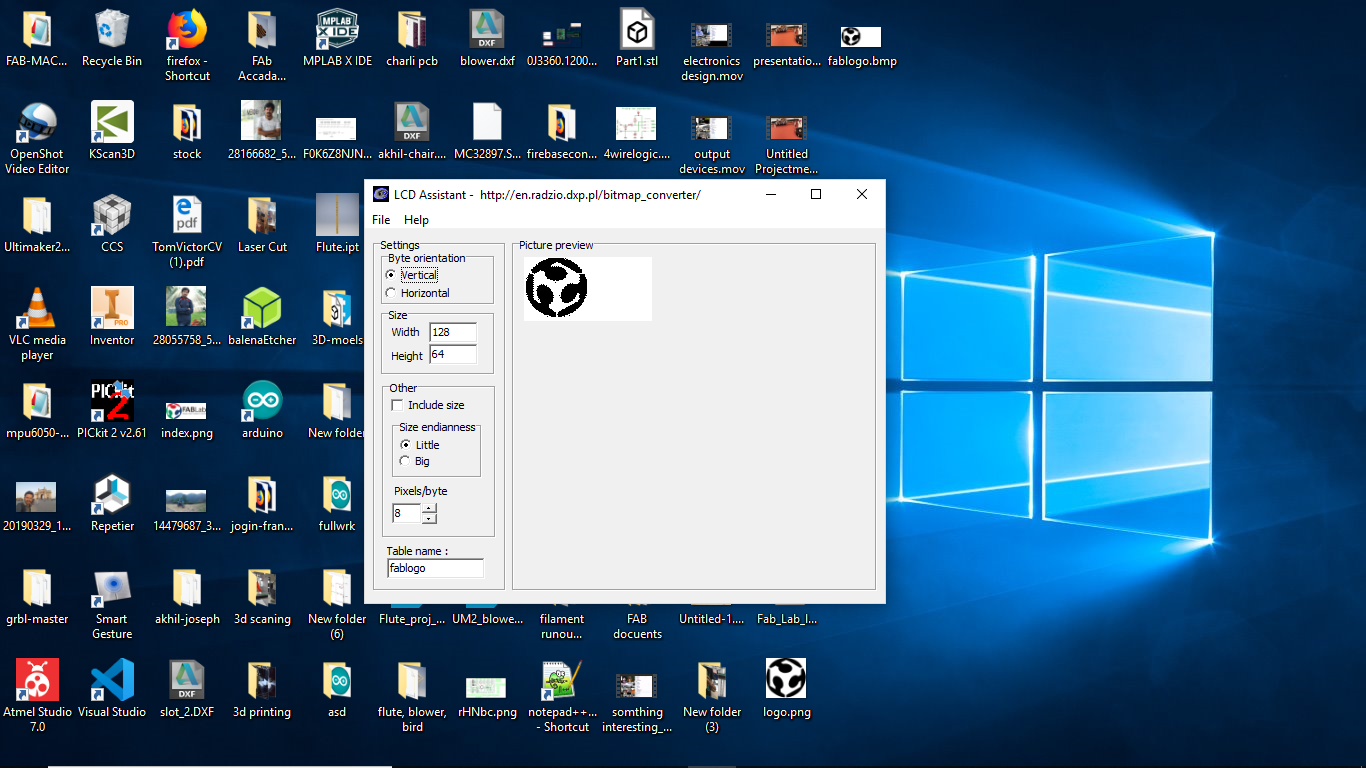Open Visual Studio Code shortcut
This screenshot has height=768, width=1366.
click(x=112, y=680)
